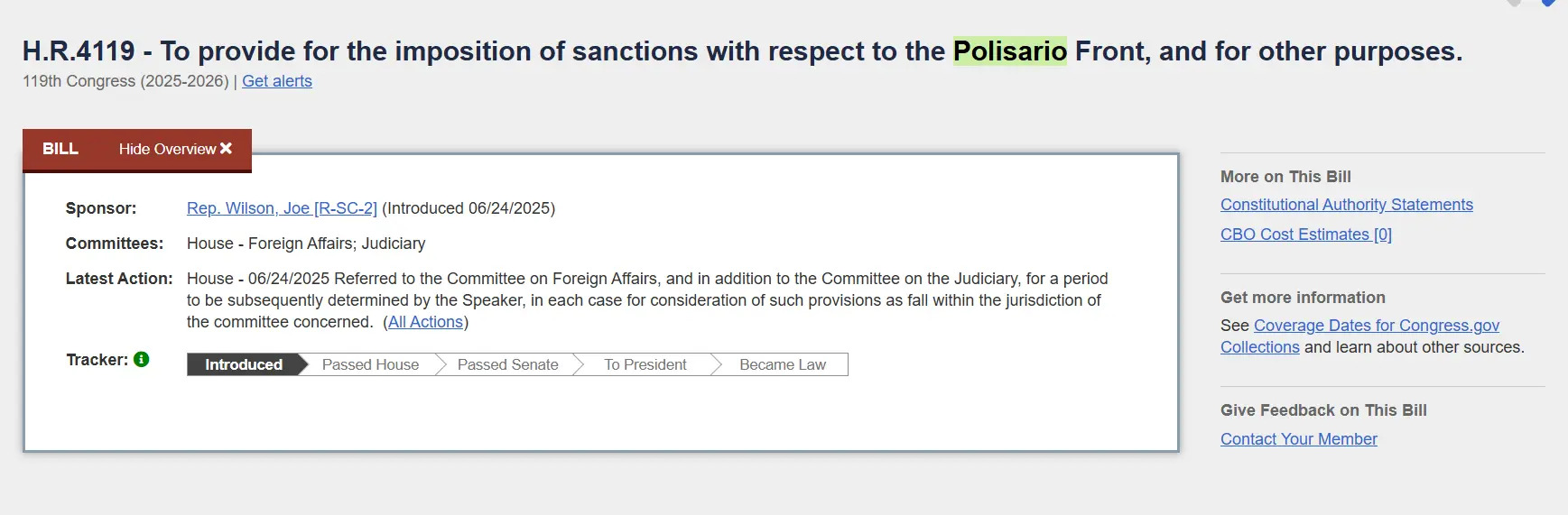
Task: Open CBO Cost Estimates link
Action: 1306,235
